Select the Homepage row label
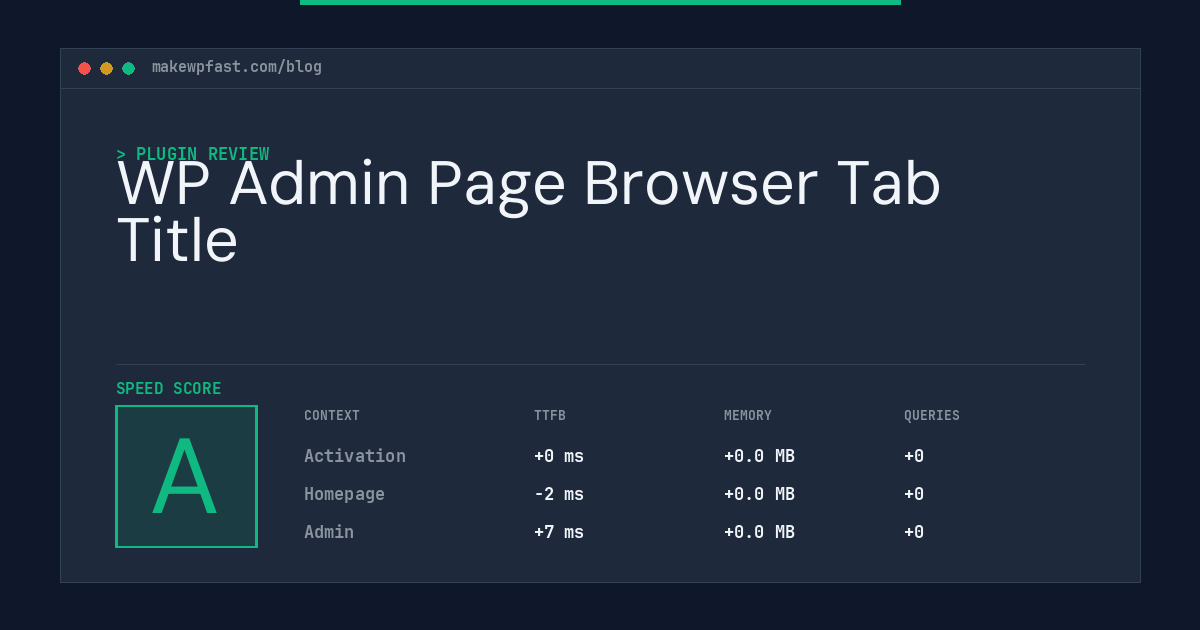The height and width of the screenshot is (630, 1200). (344, 494)
